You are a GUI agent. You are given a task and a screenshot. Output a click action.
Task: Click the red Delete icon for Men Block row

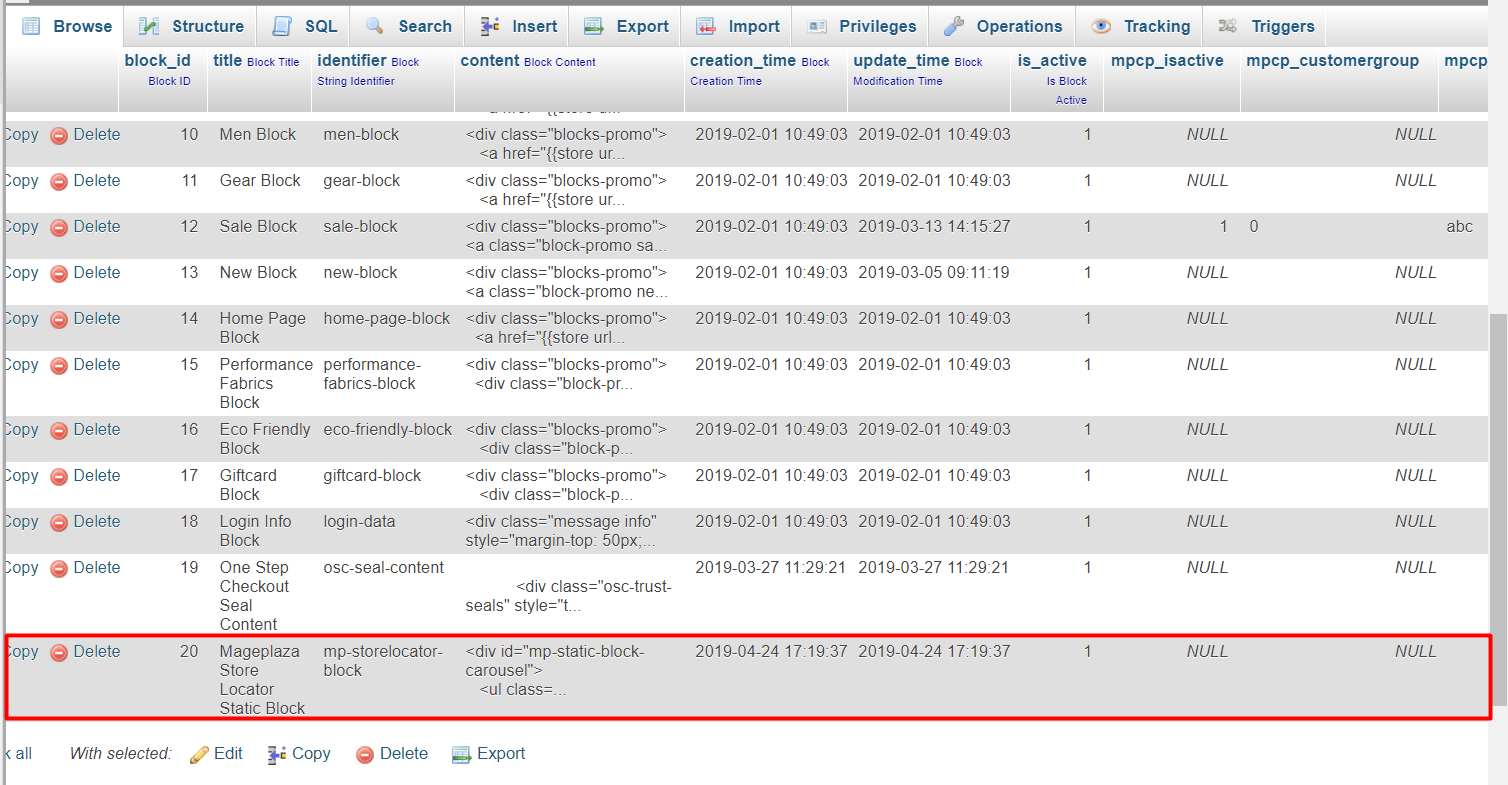pyautogui.click(x=59, y=136)
